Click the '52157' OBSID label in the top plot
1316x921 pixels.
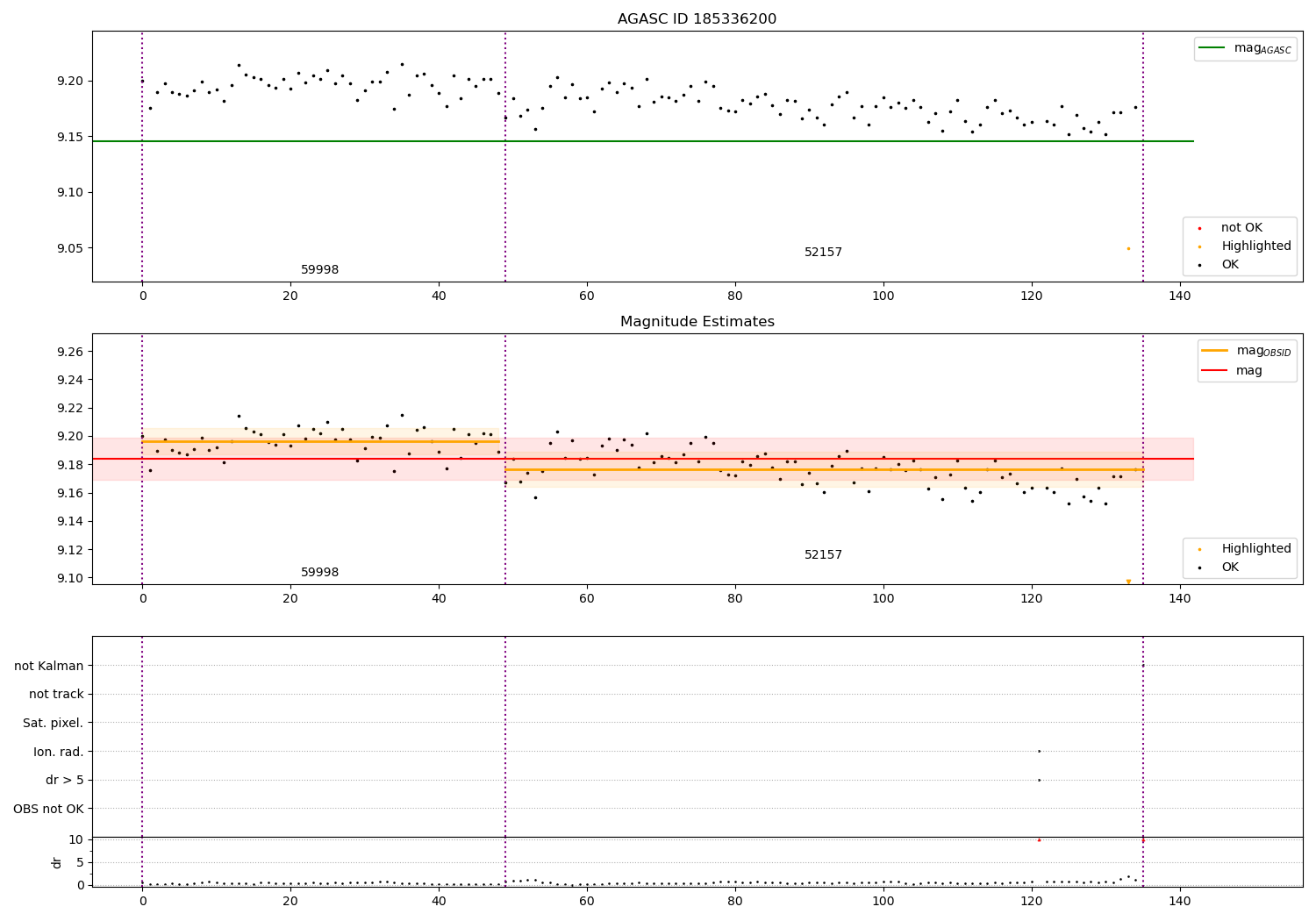tap(823, 253)
